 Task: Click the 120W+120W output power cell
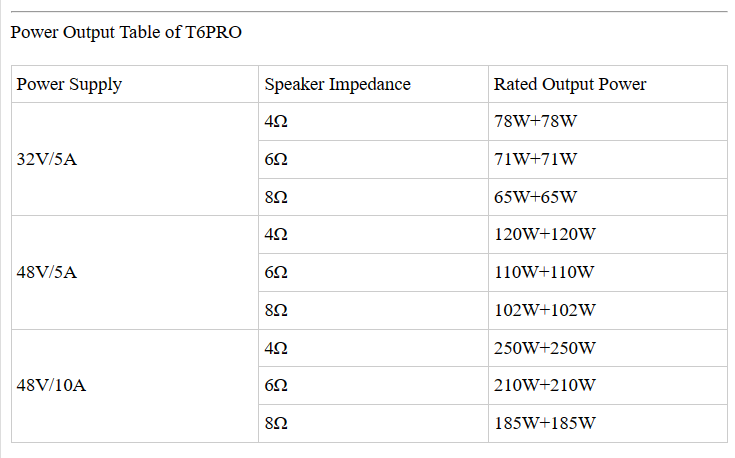[545, 235]
